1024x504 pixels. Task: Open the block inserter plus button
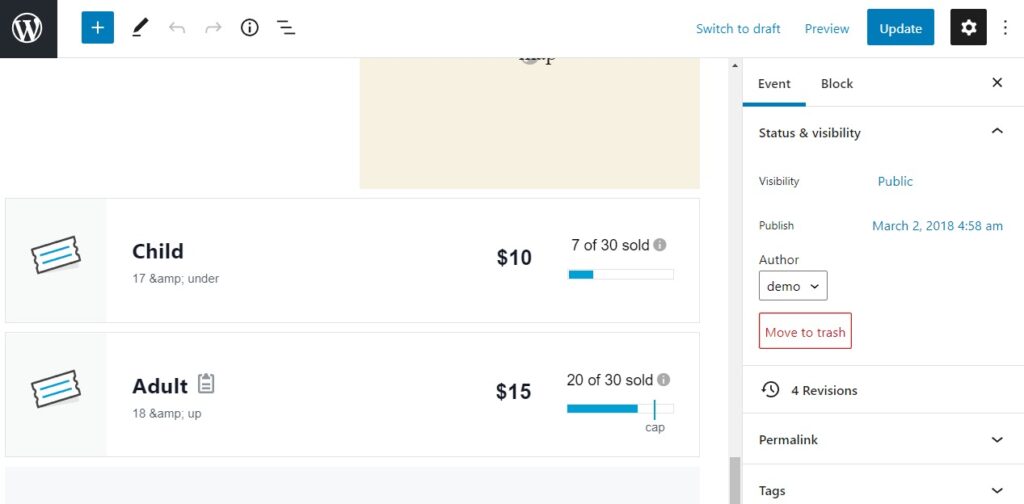[x=97, y=28]
